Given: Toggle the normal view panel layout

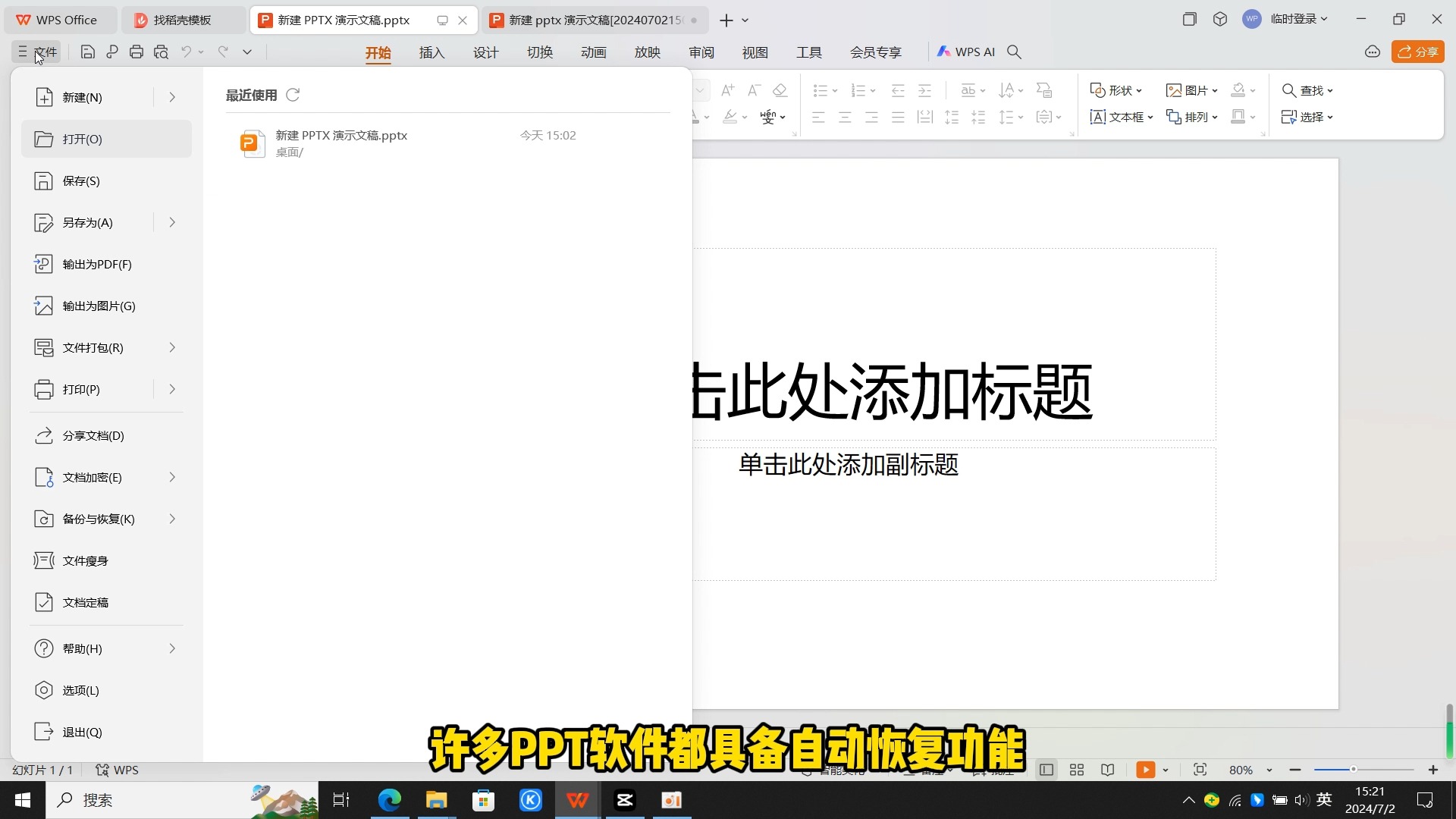Looking at the screenshot, I should (1046, 769).
